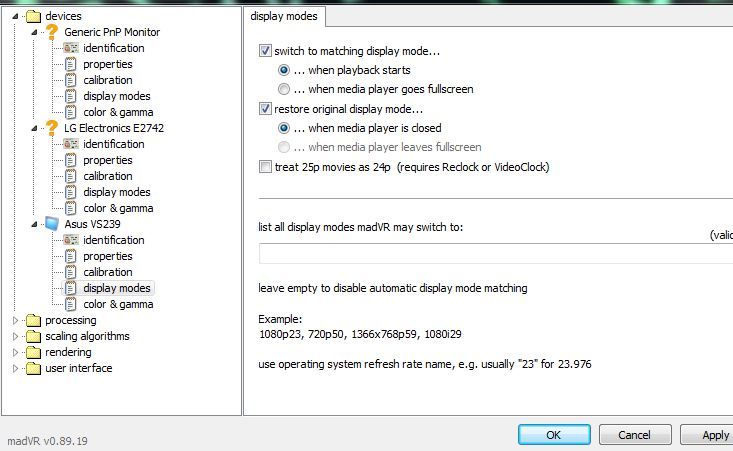
Task: Click the scaling algorithms folder icon
Action: (x=33, y=336)
